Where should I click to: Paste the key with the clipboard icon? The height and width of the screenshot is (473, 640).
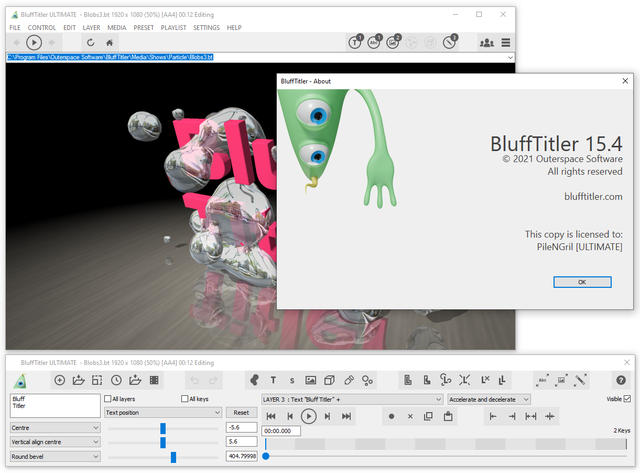(448, 416)
